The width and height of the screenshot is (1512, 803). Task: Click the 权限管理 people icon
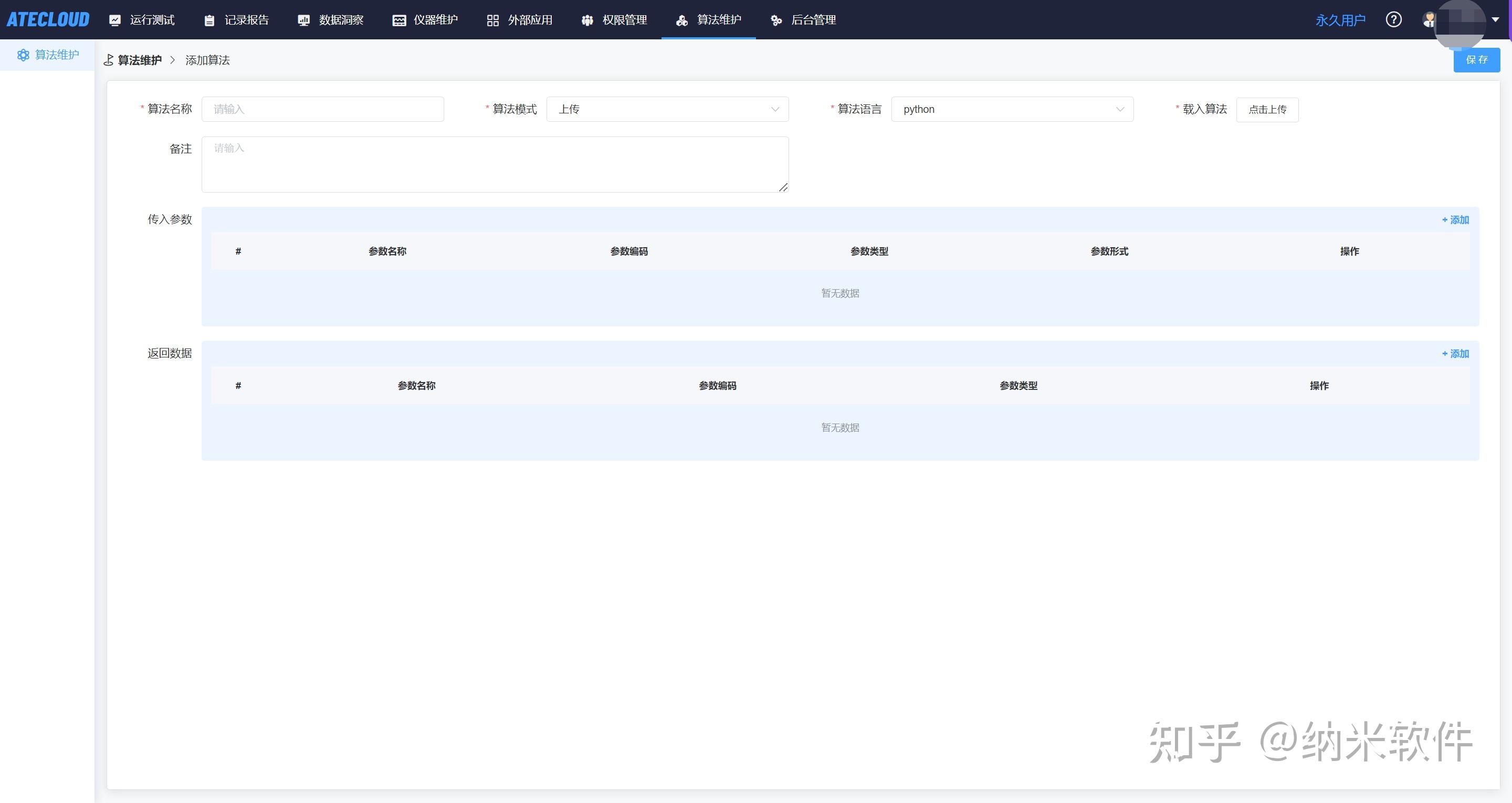click(587, 20)
